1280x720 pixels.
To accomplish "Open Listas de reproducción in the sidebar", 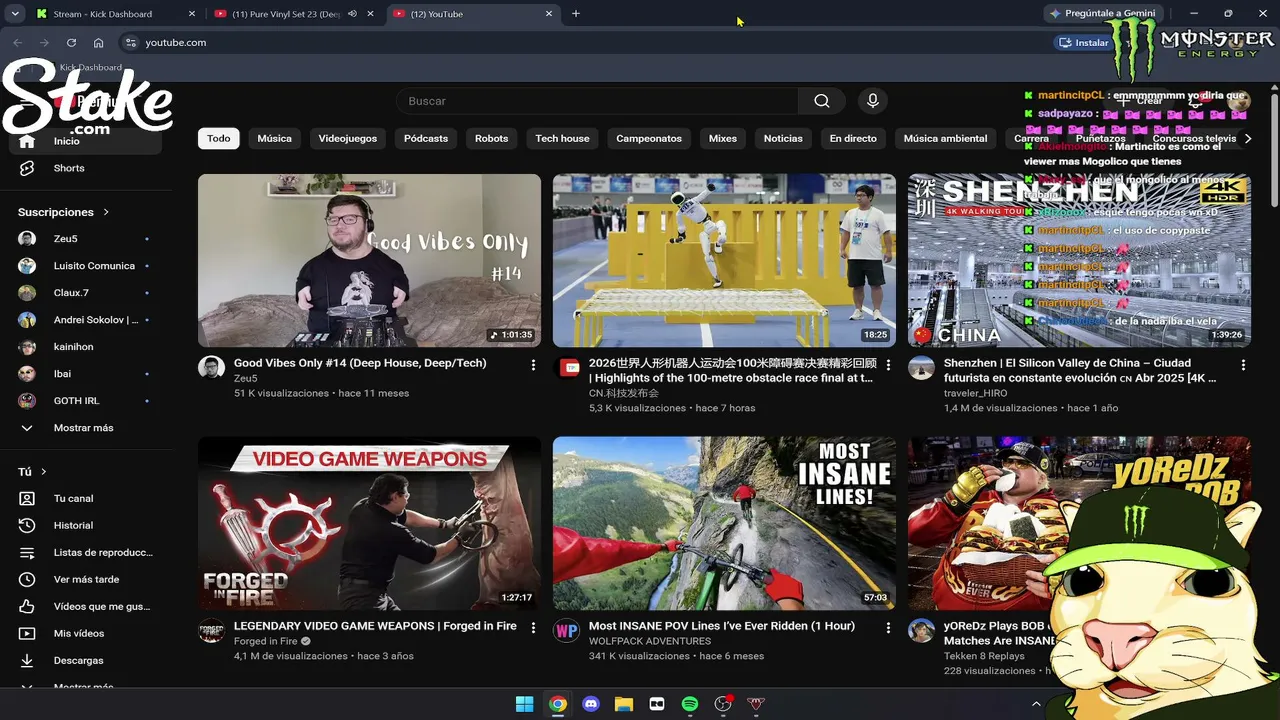I will click(x=85, y=552).
